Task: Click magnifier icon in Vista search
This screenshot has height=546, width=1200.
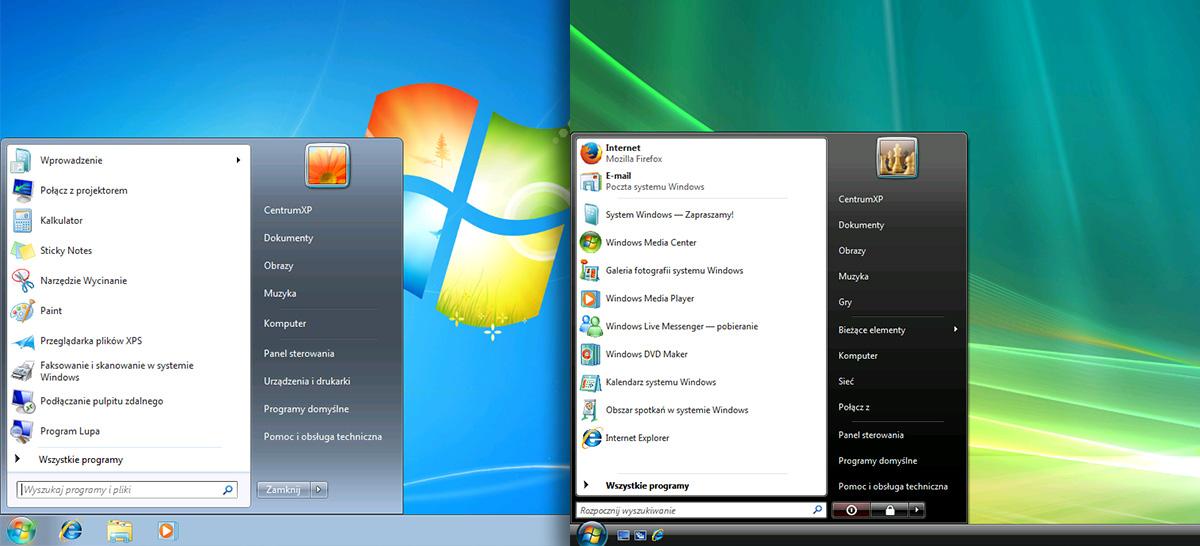Action: pos(818,510)
